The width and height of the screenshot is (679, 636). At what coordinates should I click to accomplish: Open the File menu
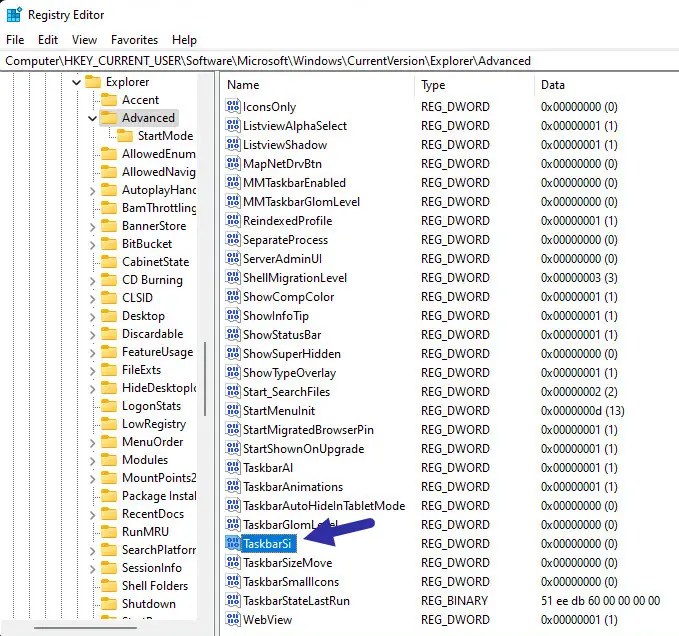coord(15,40)
